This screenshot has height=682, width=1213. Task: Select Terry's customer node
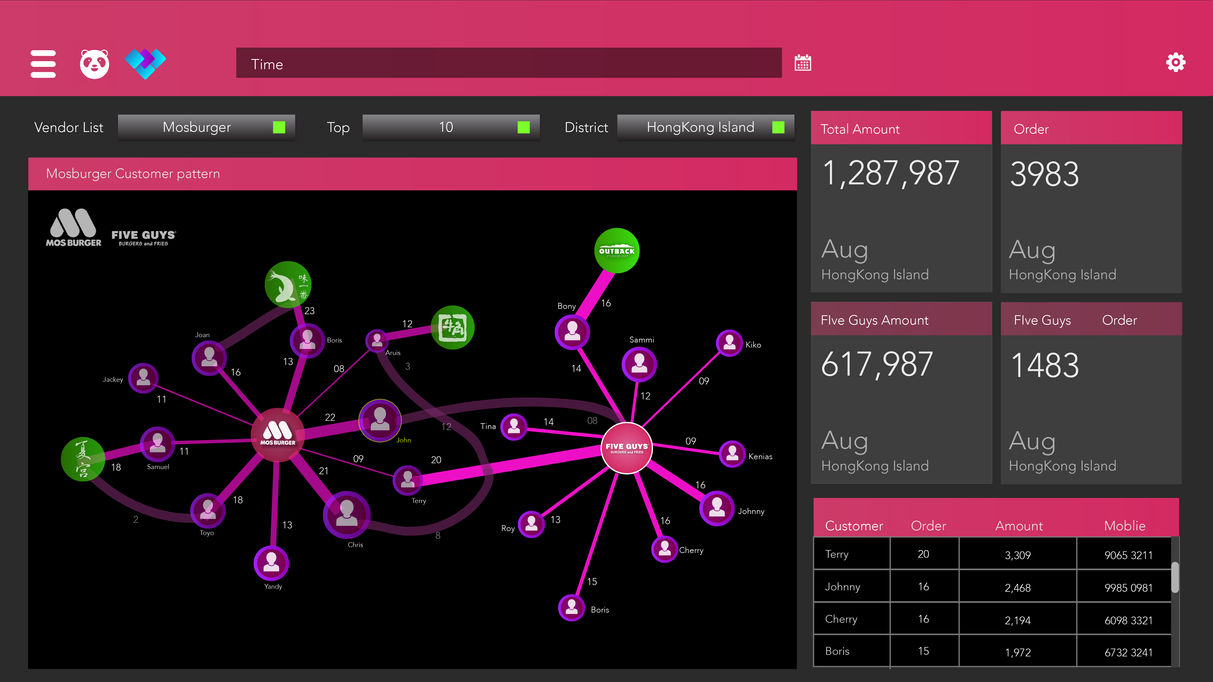407,480
